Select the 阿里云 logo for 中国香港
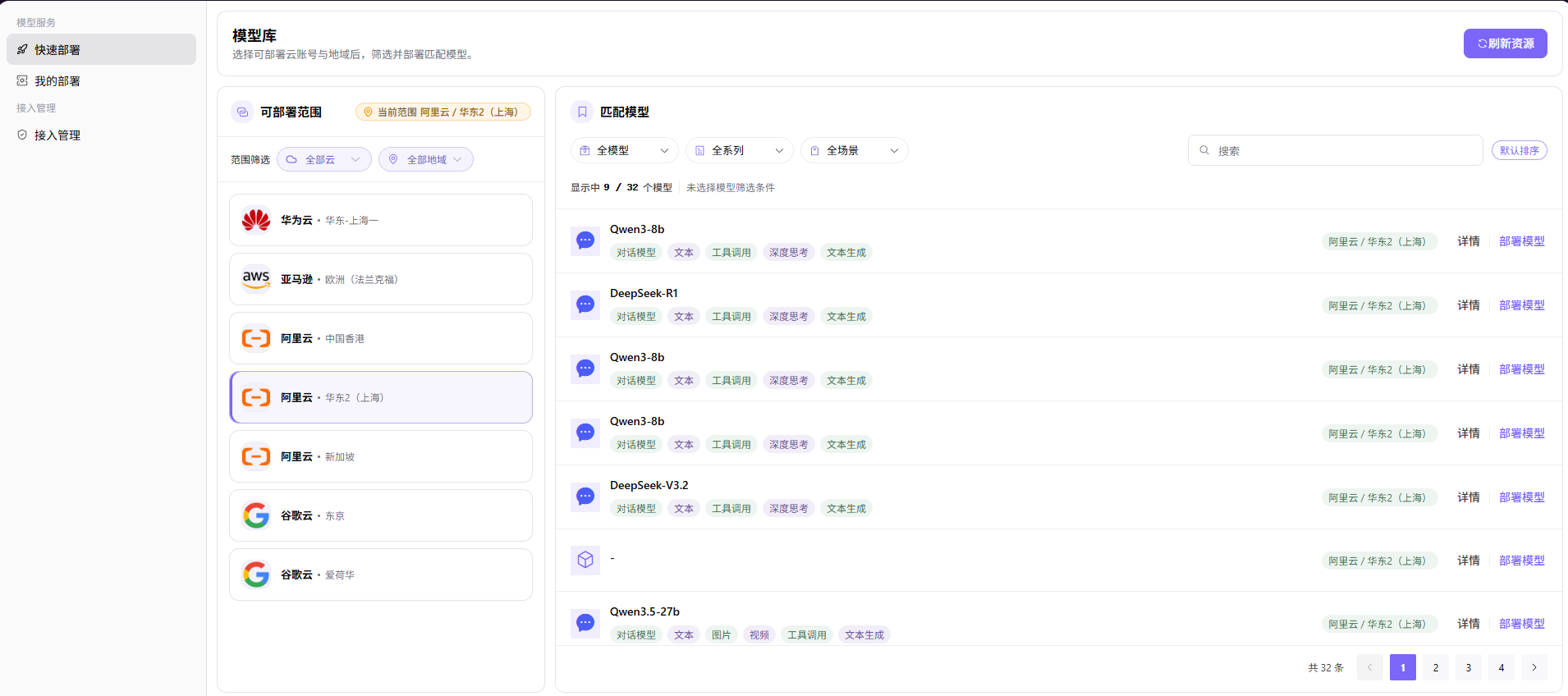This screenshot has height=696, width=1568. pyautogui.click(x=256, y=338)
